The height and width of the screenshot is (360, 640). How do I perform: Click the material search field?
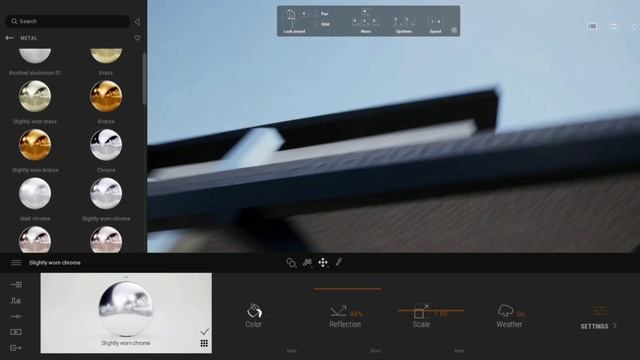pos(67,21)
